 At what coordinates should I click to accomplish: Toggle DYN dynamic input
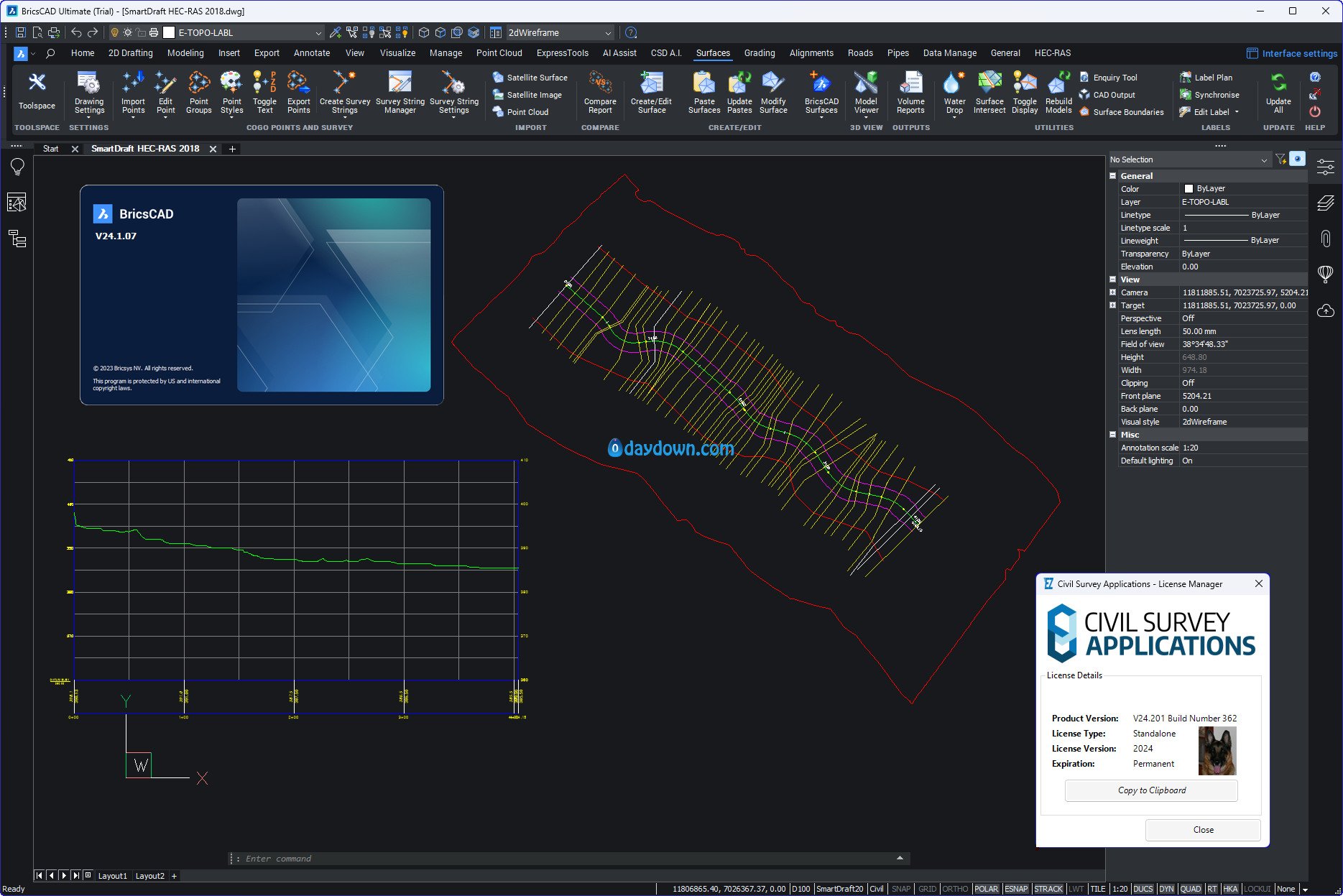point(1166,889)
